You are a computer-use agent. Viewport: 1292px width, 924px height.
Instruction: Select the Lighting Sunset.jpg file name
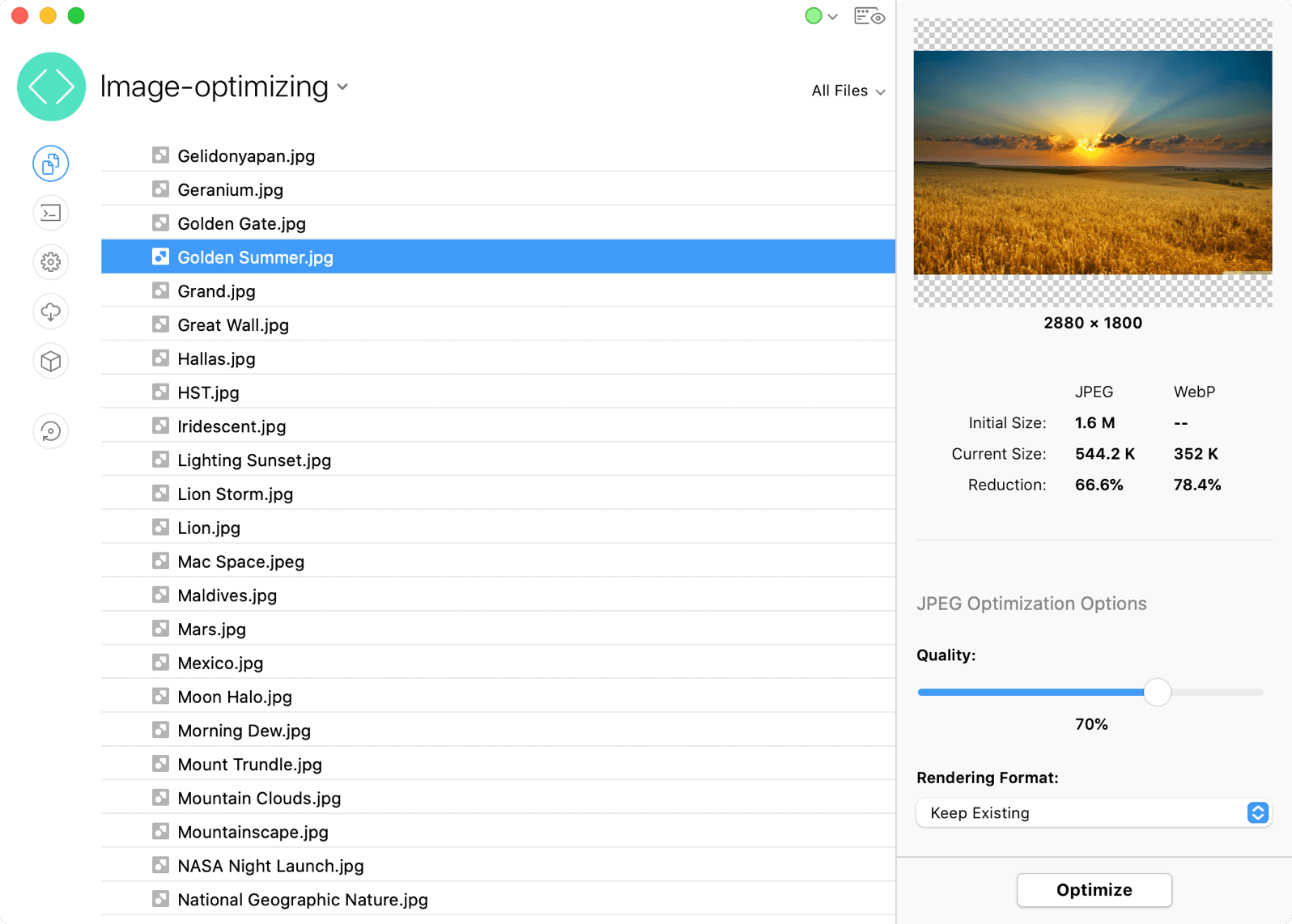click(254, 460)
